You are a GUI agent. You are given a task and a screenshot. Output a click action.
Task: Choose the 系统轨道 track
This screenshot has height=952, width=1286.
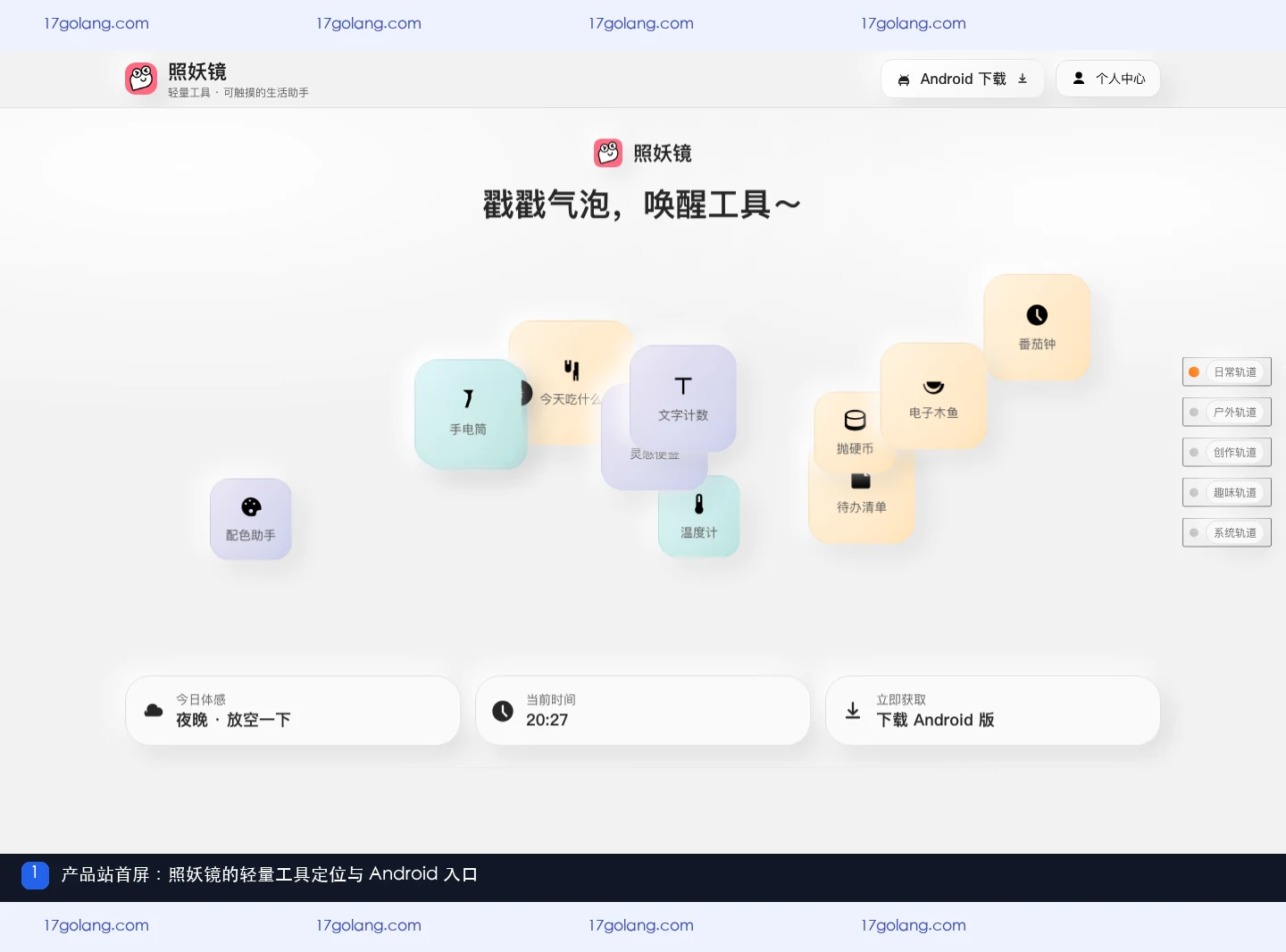pos(1227,533)
